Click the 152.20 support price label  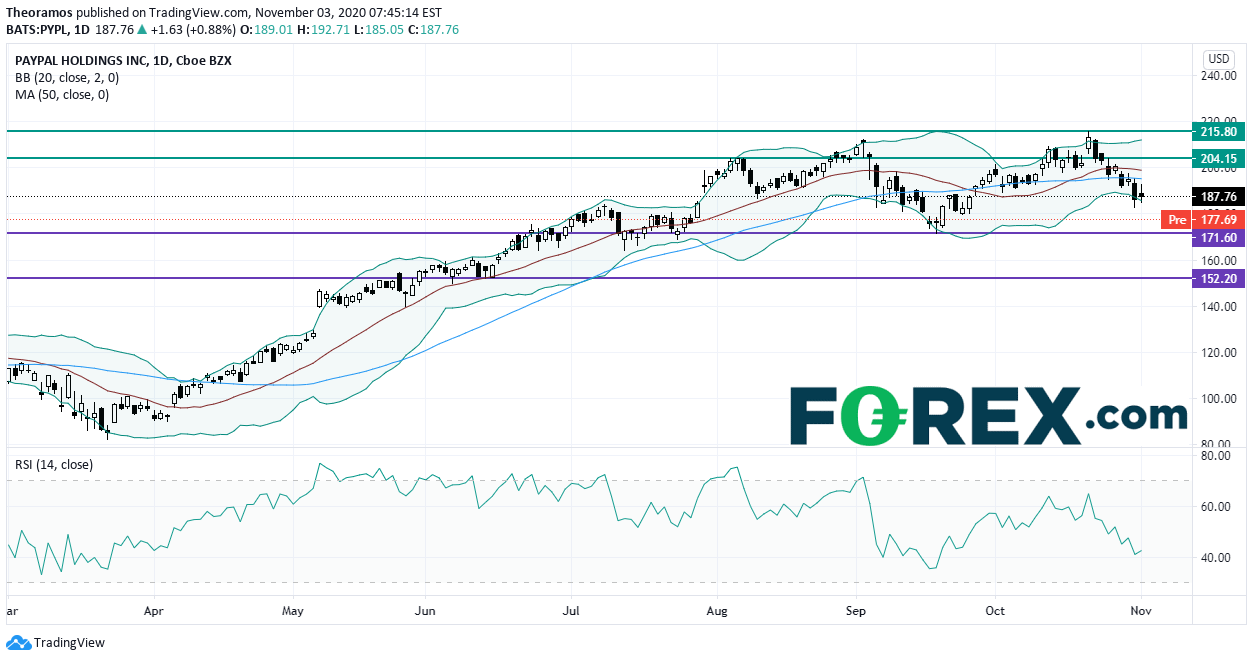pyautogui.click(x=1217, y=279)
